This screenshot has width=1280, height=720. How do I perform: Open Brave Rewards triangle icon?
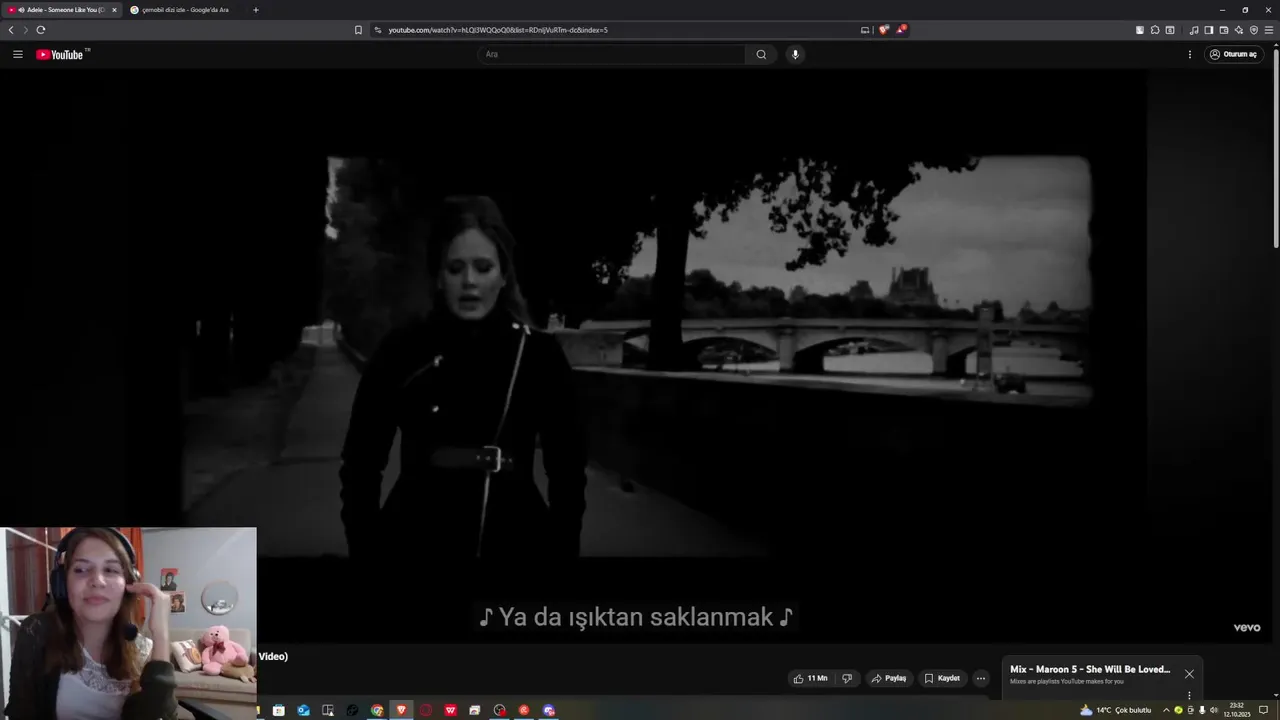(901, 30)
